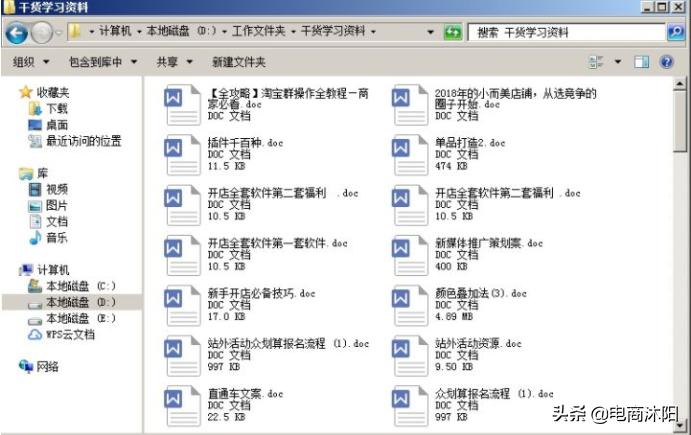This screenshot has height=435, width=691.
Task: Expand dropdown arrow before 计算机 breadcrumb
Action: [x=91, y=32]
